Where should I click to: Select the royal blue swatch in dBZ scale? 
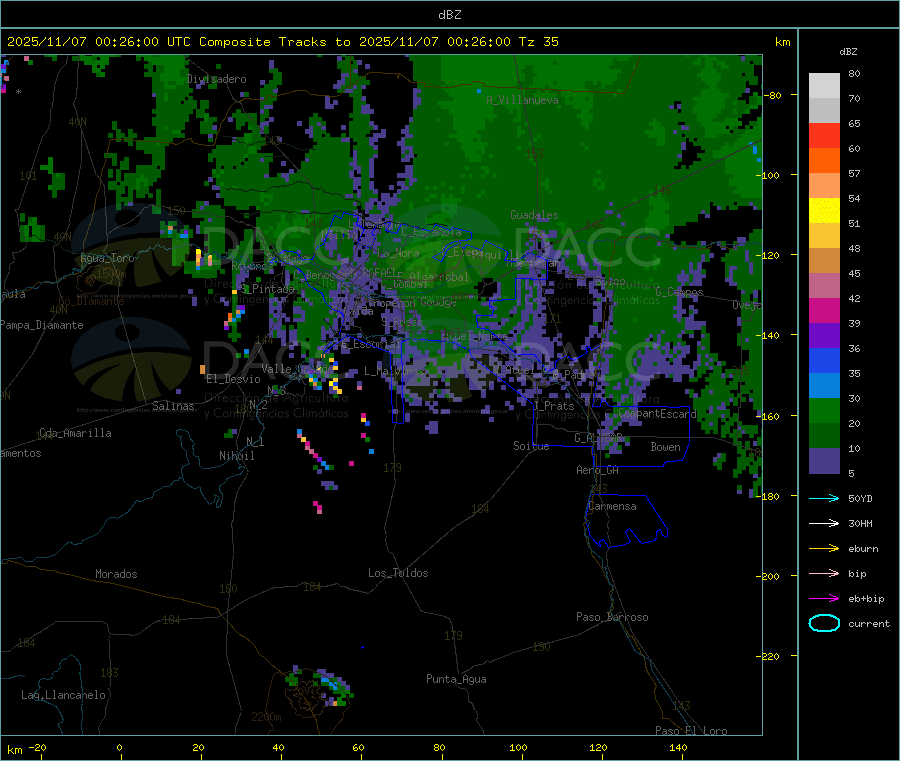824,360
